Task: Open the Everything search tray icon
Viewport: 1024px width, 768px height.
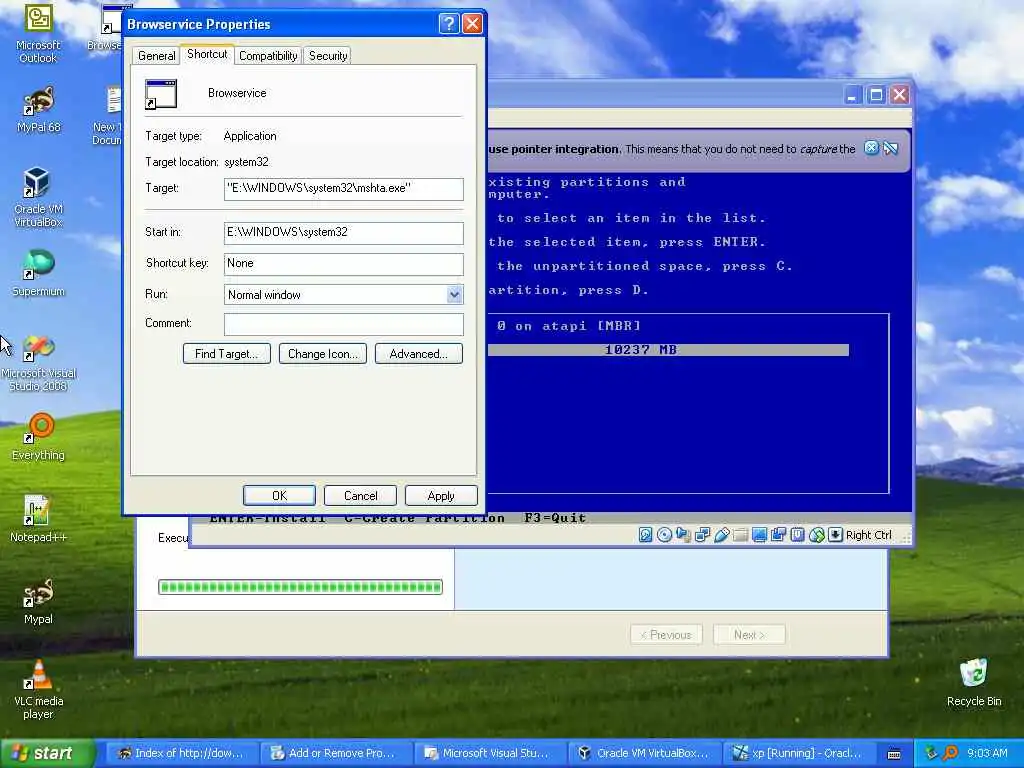Action: click(952, 753)
